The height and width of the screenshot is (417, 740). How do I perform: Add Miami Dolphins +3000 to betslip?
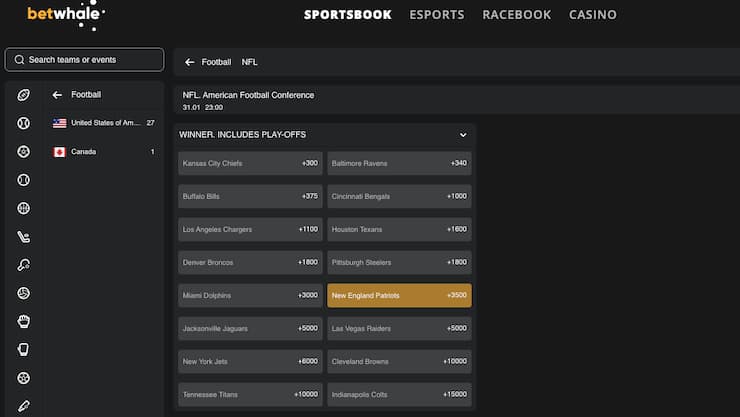tap(250, 295)
